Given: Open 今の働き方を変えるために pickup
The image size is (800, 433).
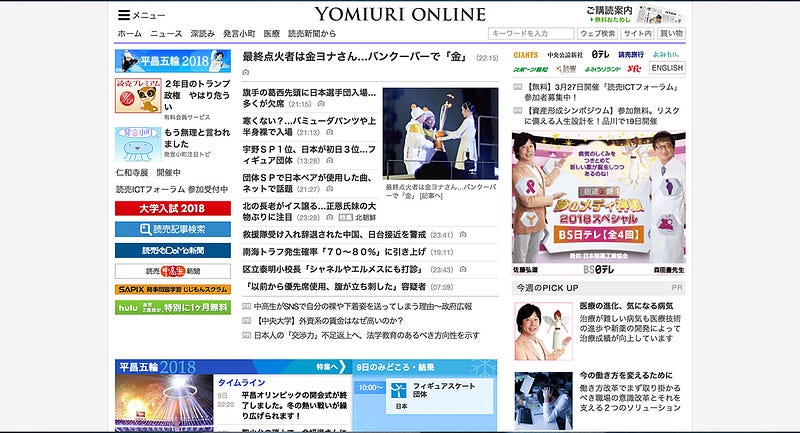Looking at the screenshot, I should coord(626,375).
